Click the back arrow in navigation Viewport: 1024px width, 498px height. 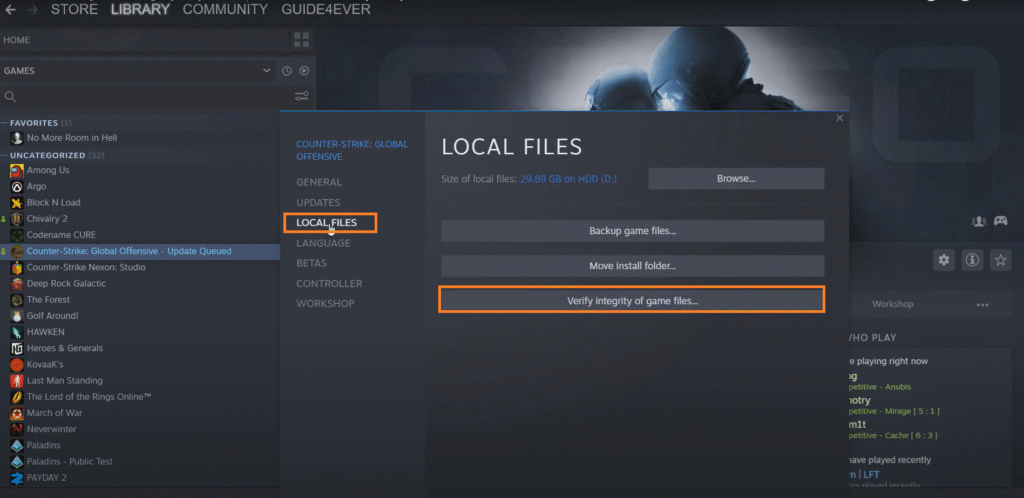tap(8, 9)
